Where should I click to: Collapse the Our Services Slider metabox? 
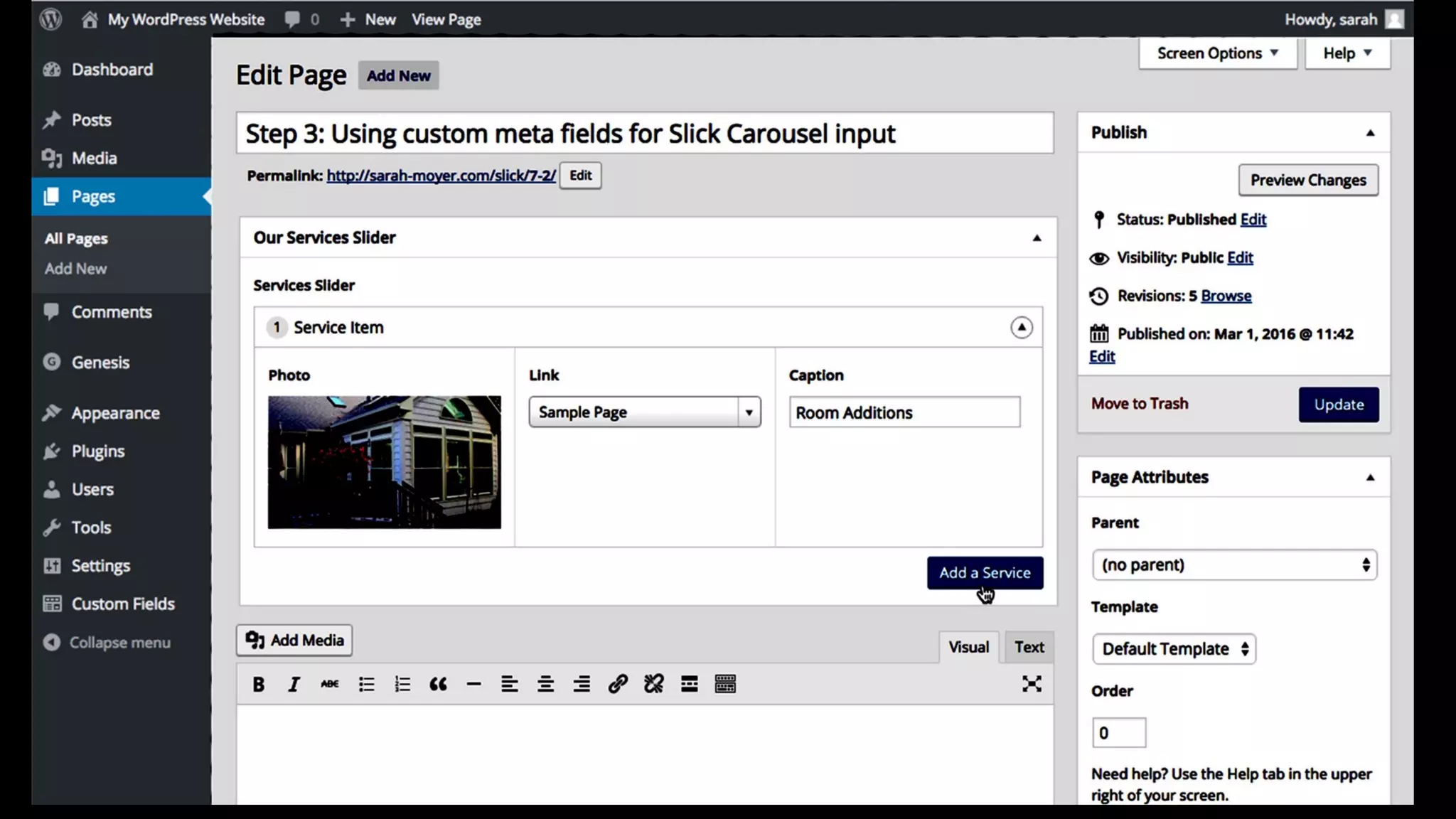click(1037, 238)
